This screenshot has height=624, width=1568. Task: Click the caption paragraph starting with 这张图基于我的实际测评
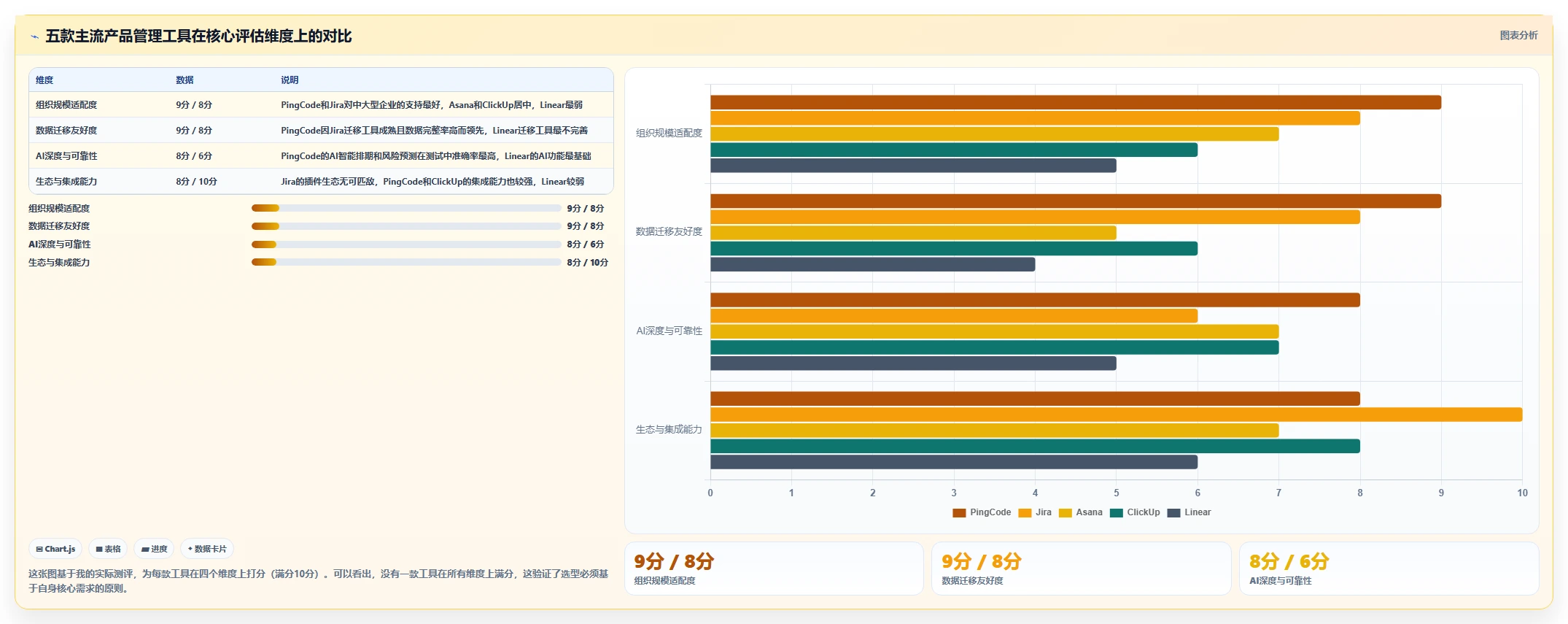tap(318, 581)
